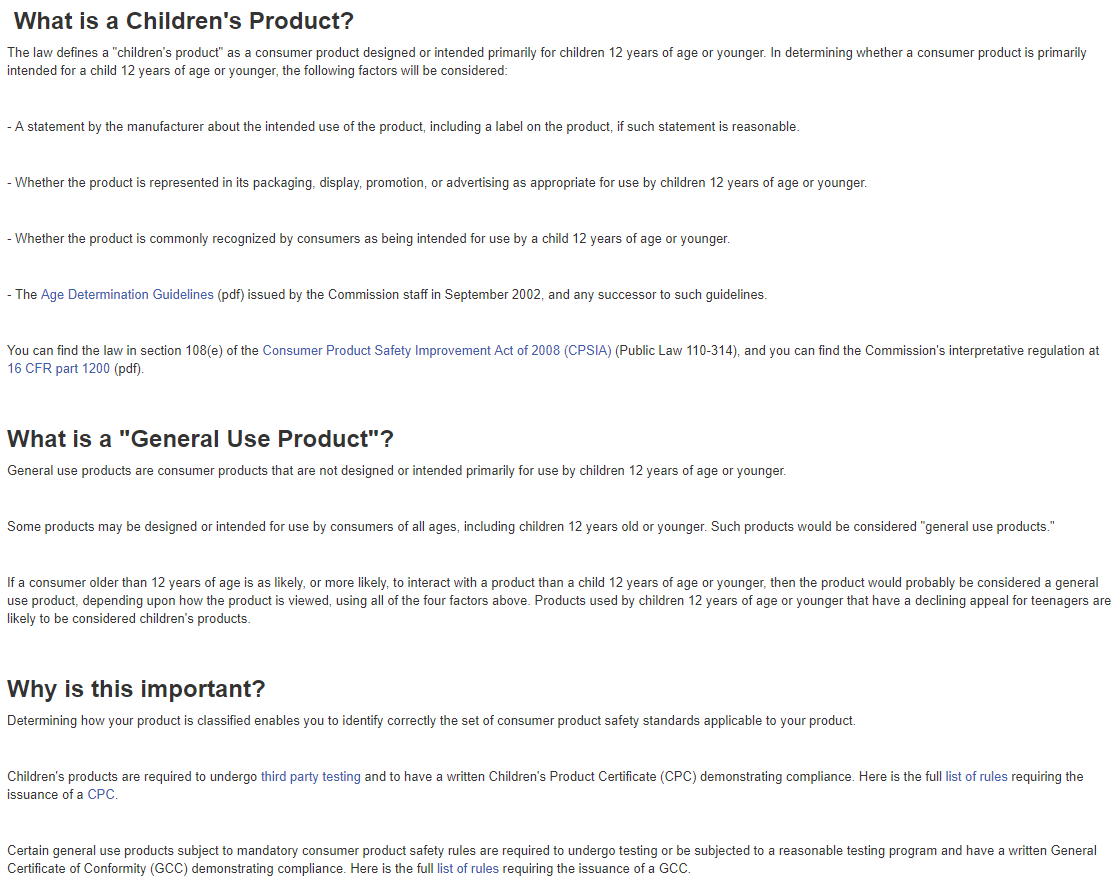Click the 'What is a Children's Product?' heading
The width and height of the screenshot is (1119, 883).
pyautogui.click(x=183, y=21)
